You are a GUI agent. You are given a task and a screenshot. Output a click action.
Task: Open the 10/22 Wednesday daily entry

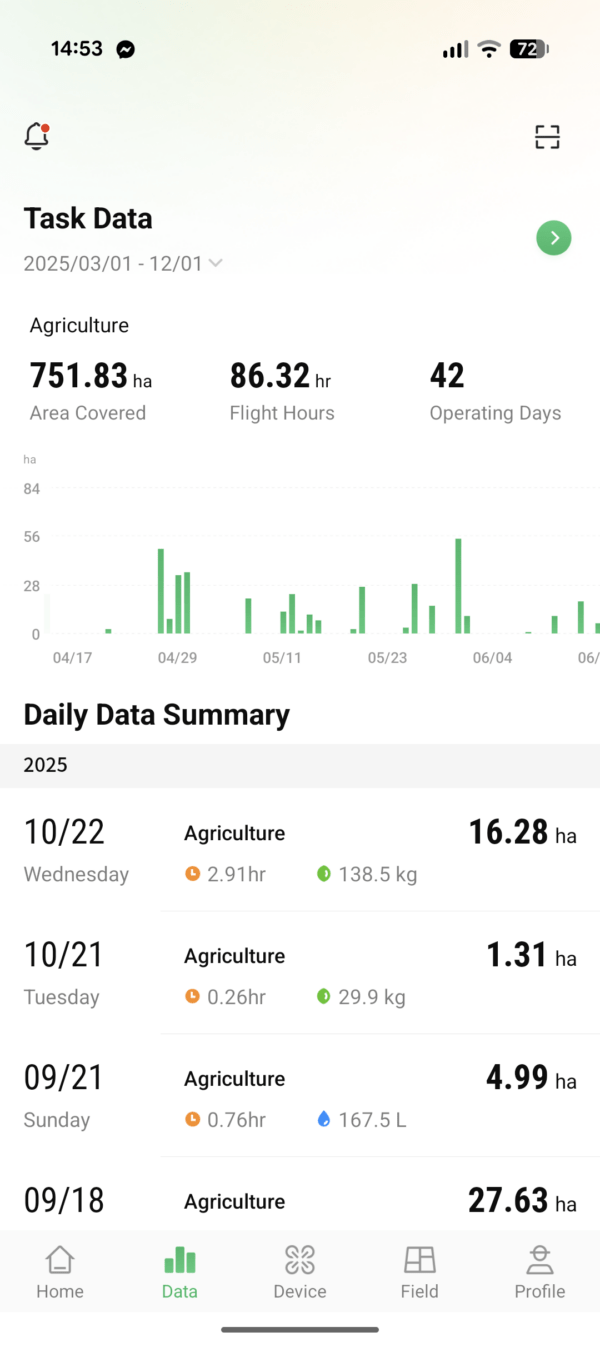click(x=300, y=851)
